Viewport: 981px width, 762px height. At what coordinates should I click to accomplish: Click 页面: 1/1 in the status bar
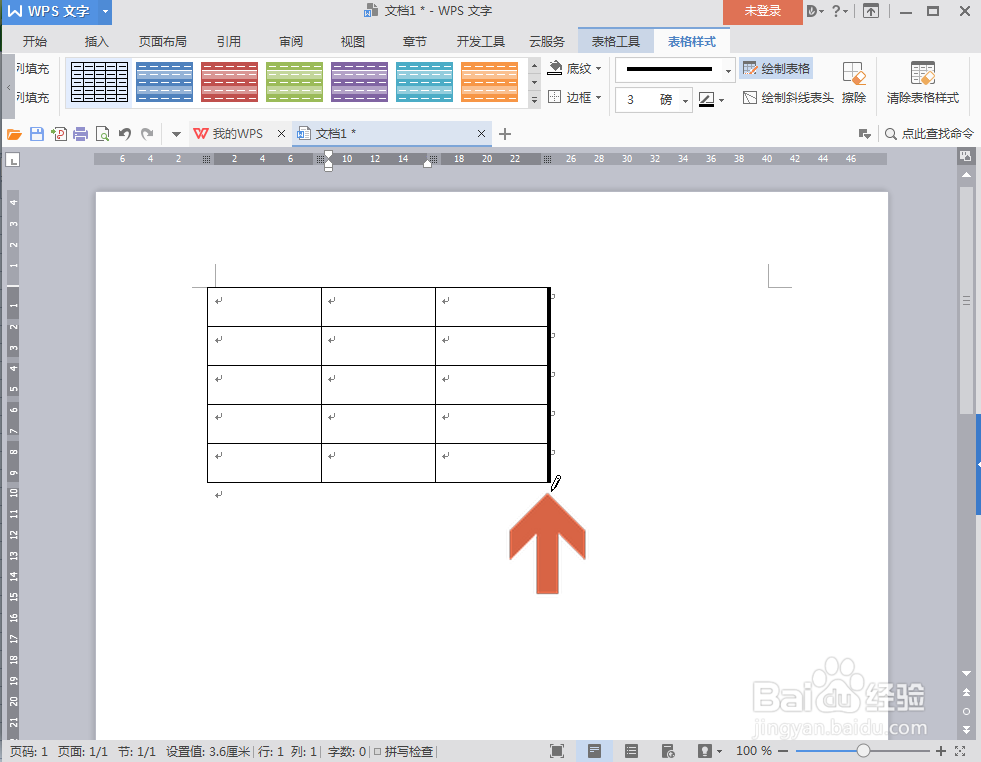(83, 751)
